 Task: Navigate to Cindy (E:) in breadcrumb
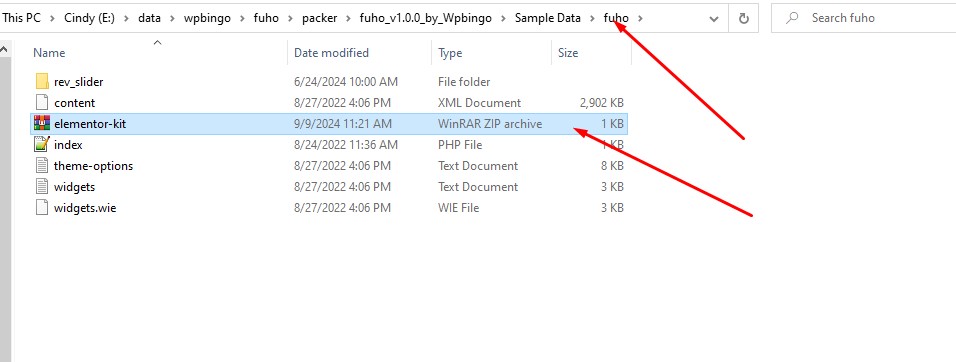(x=89, y=18)
